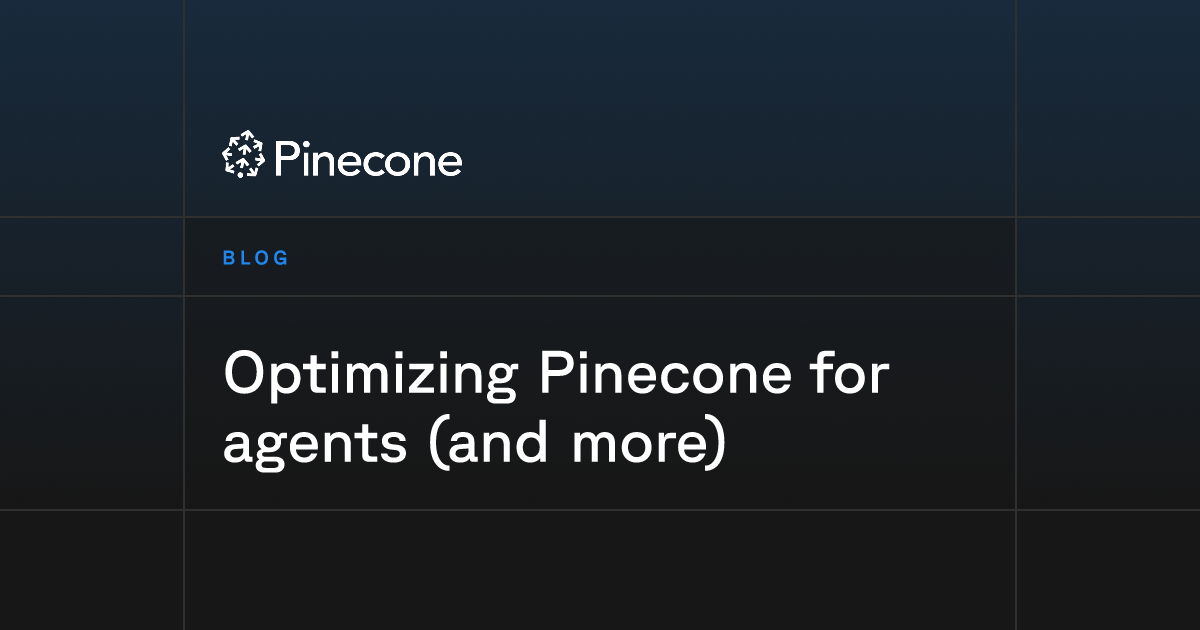The width and height of the screenshot is (1200, 630).
Task: Select the letter "P" of the Pinecone wordmark
Action: pos(286,159)
